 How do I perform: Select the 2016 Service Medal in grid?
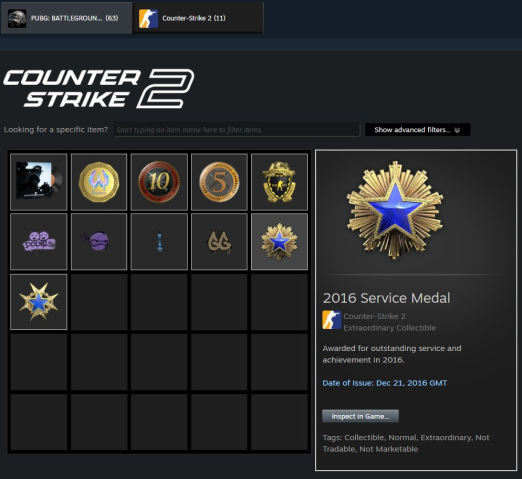(x=279, y=242)
